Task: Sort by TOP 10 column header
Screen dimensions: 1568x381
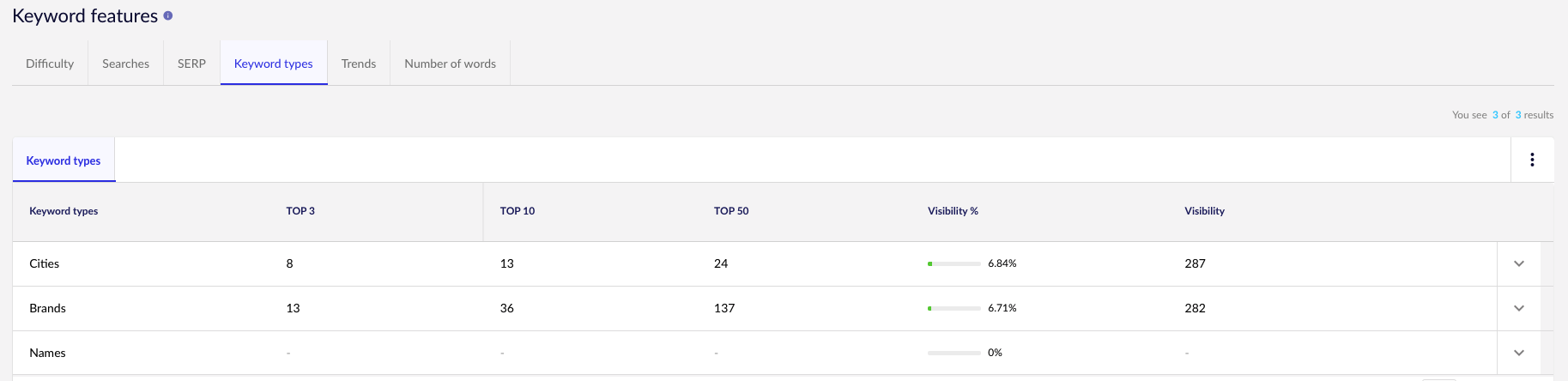Action: coord(518,211)
